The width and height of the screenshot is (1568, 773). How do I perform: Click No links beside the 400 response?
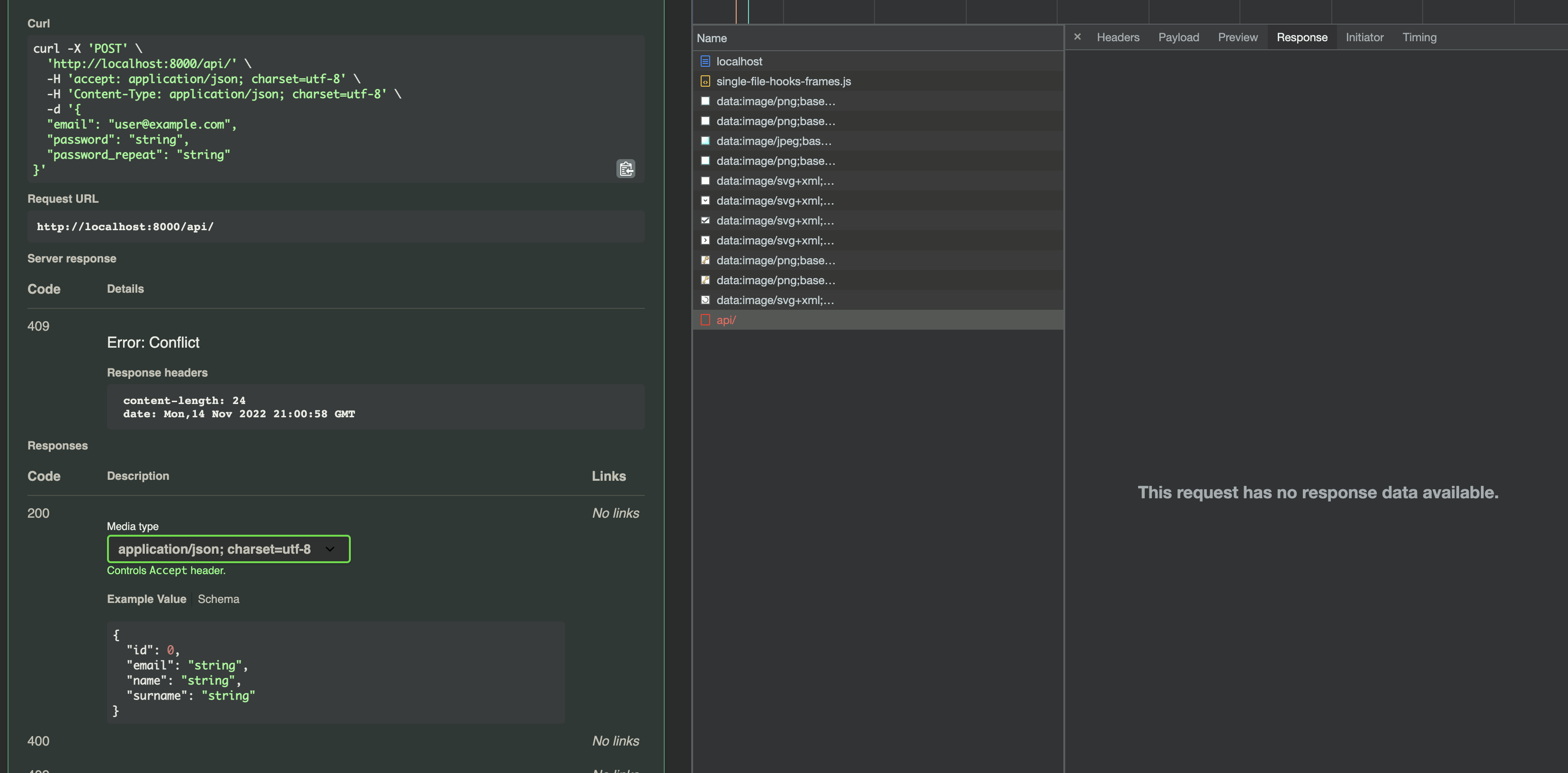pyautogui.click(x=615, y=741)
